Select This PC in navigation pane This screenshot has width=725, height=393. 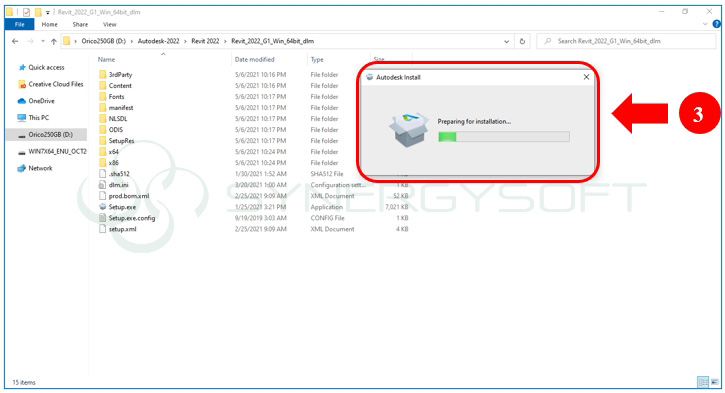tap(33, 117)
